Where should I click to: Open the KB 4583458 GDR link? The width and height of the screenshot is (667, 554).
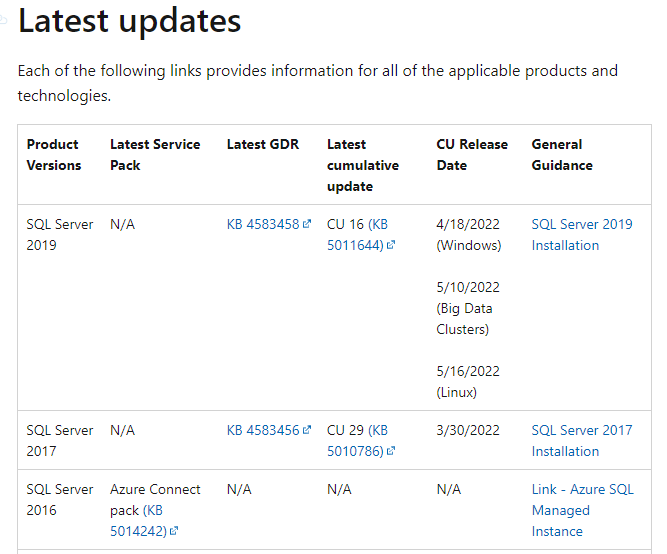[262, 224]
